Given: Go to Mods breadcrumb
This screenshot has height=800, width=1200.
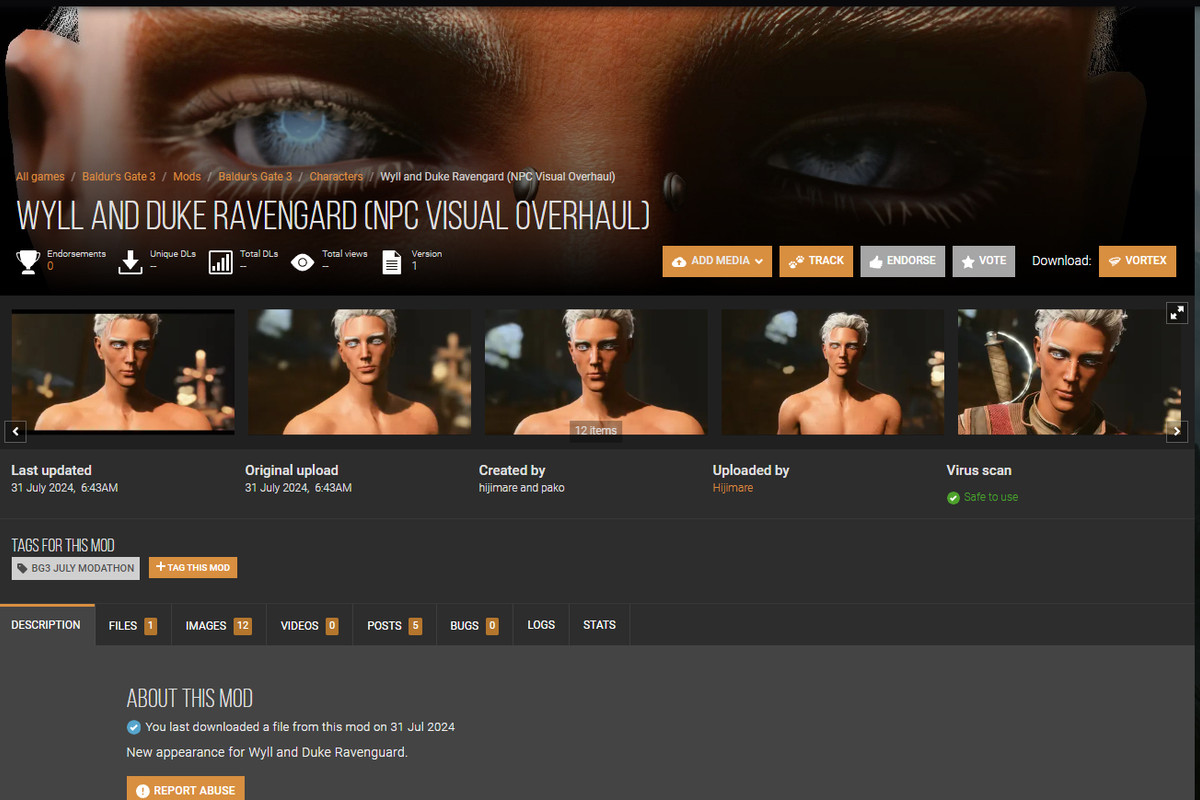Looking at the screenshot, I should (187, 177).
